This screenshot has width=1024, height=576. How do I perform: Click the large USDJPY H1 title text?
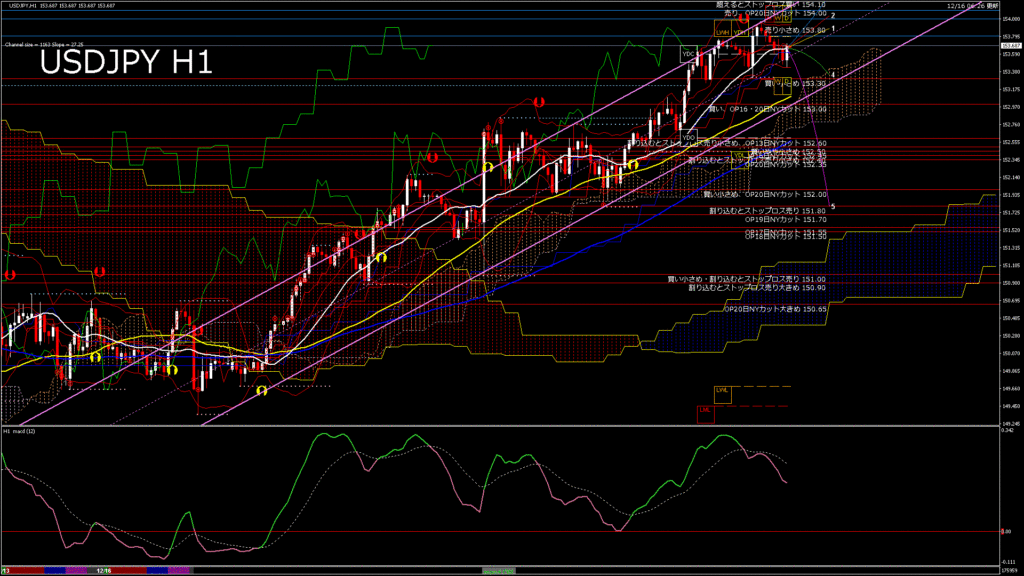pos(125,64)
